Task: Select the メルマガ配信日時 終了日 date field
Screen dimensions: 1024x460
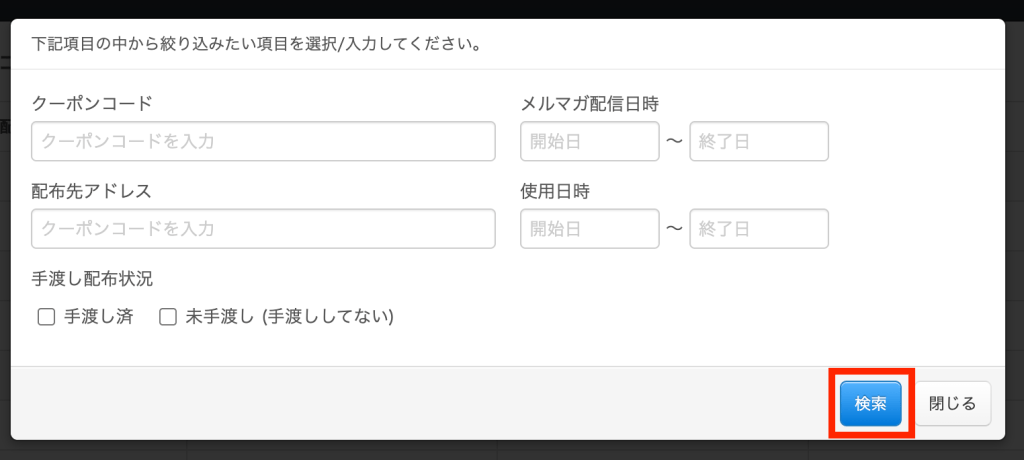Action: pos(758,141)
